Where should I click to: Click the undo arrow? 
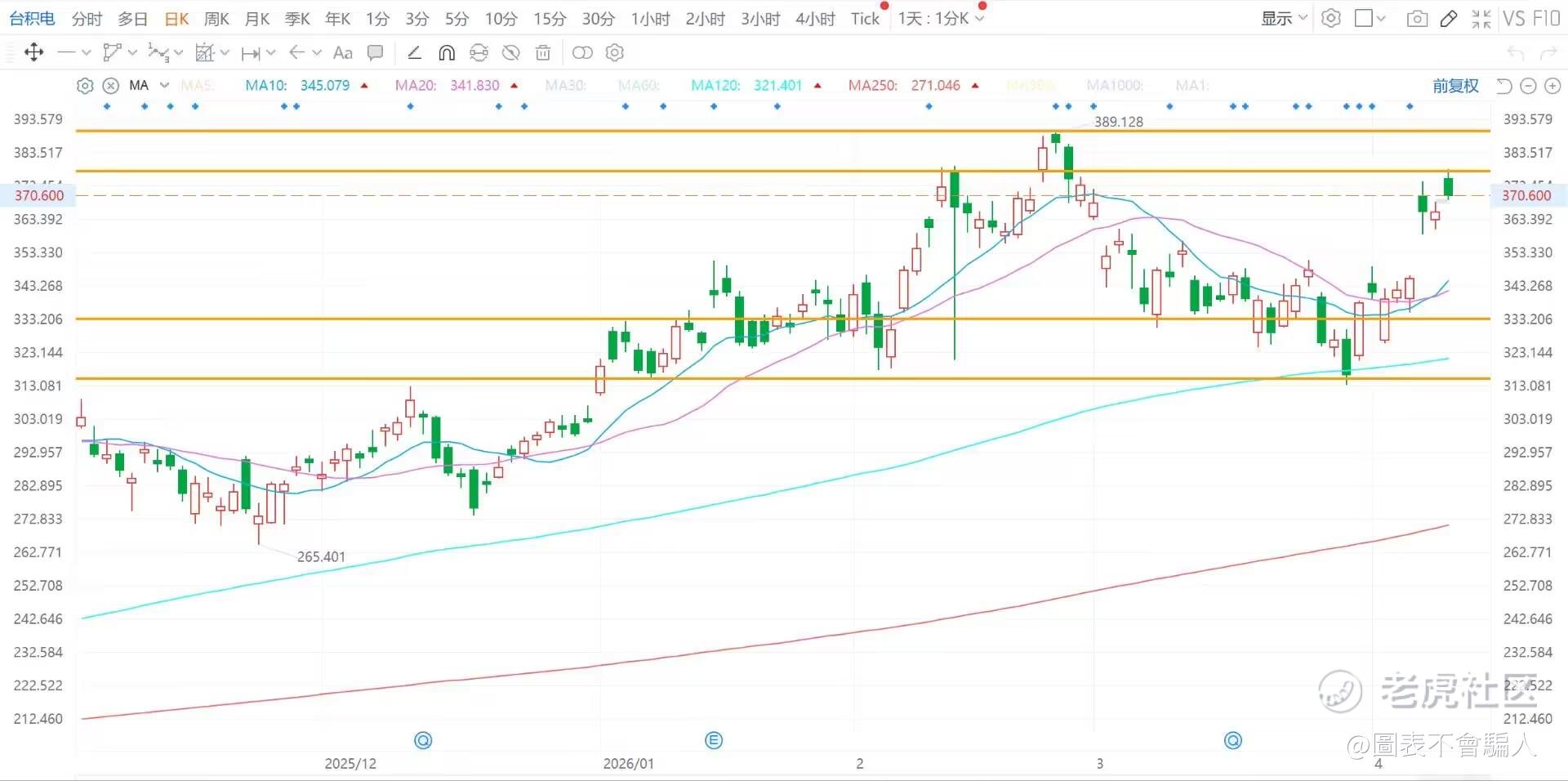(x=1516, y=53)
